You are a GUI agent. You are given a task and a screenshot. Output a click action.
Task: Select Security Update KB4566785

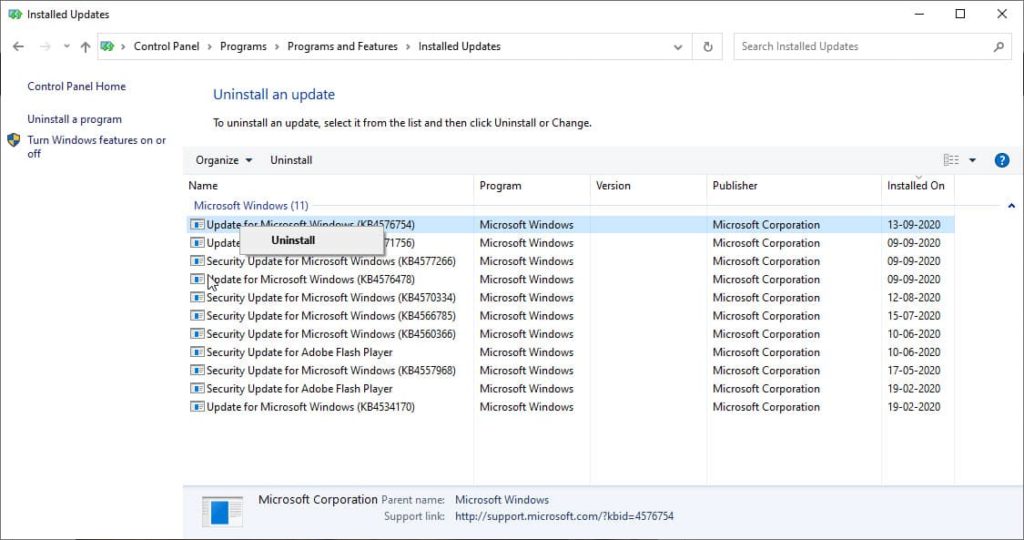[571, 316]
